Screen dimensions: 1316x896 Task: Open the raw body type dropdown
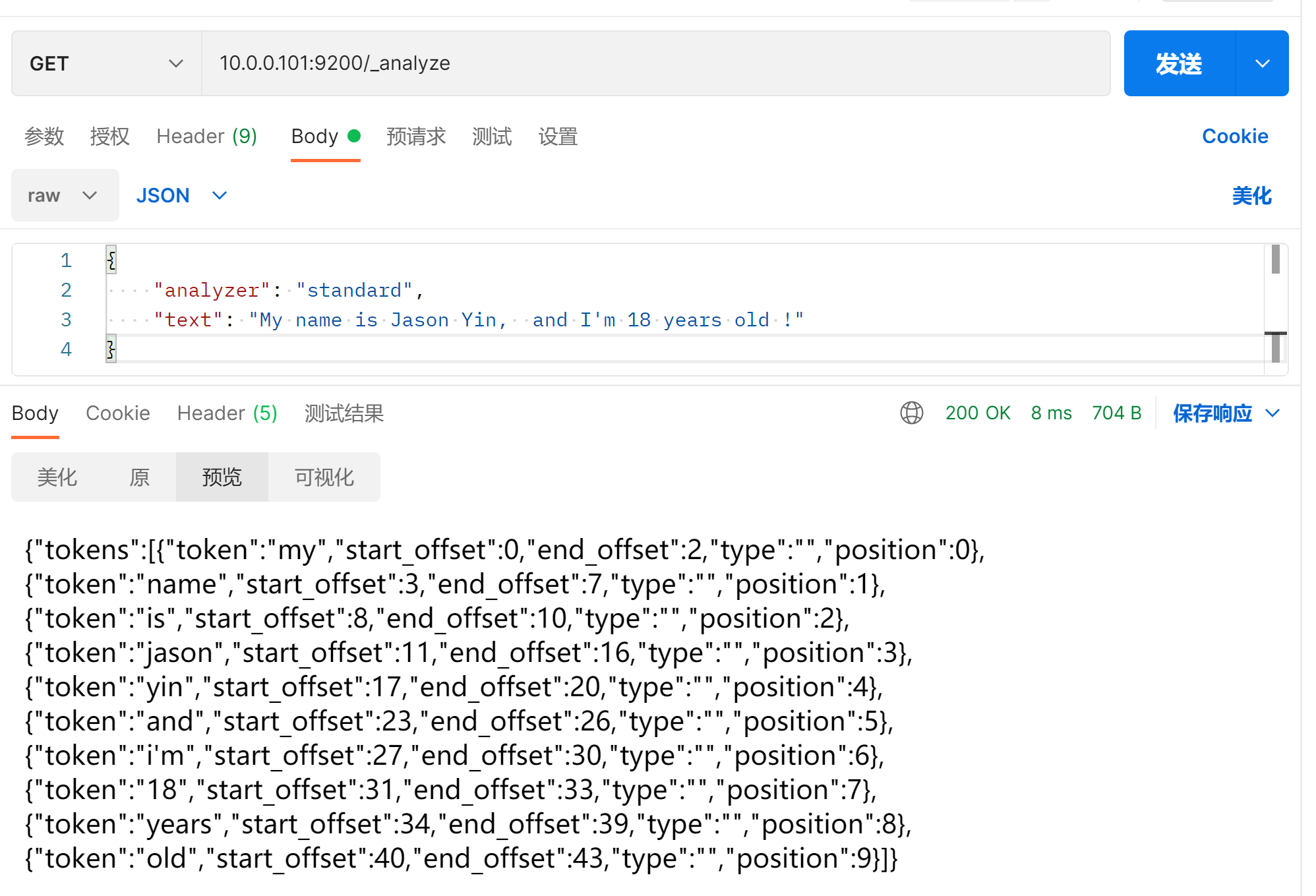point(65,195)
